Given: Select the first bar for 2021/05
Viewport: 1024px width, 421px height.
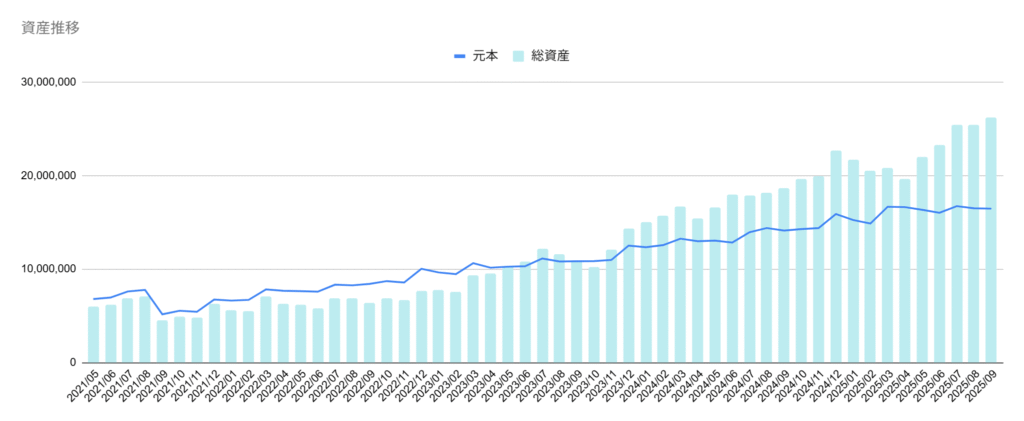Looking at the screenshot, I should 93,334.
